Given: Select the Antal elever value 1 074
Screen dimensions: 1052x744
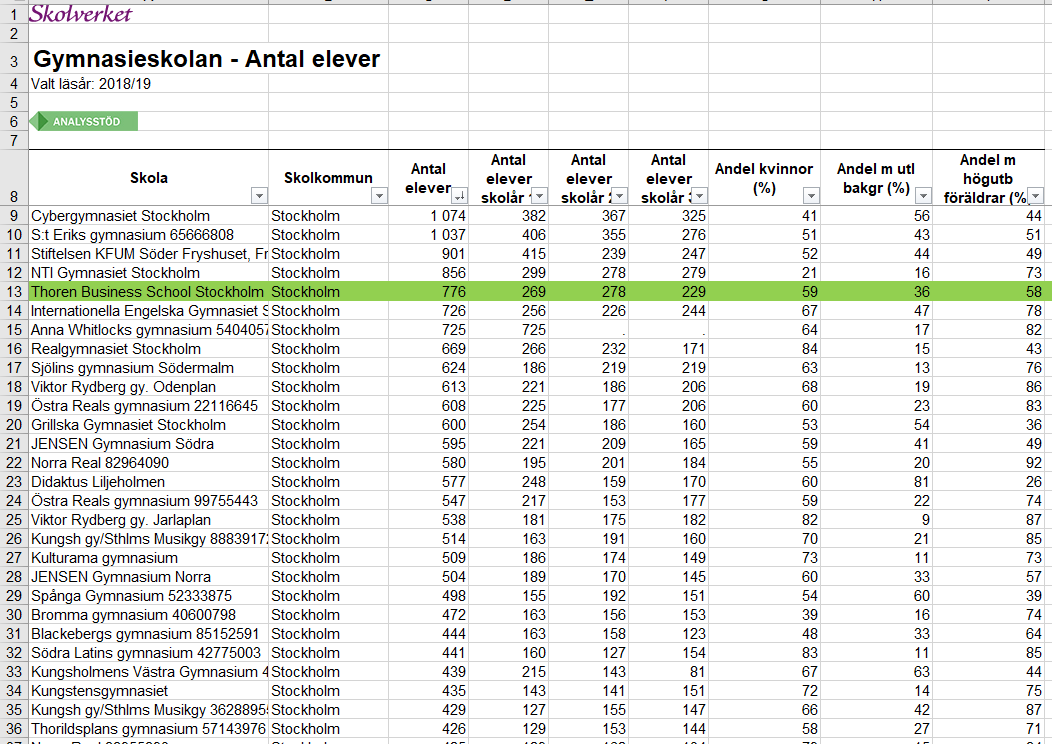Looking at the screenshot, I should point(429,216).
